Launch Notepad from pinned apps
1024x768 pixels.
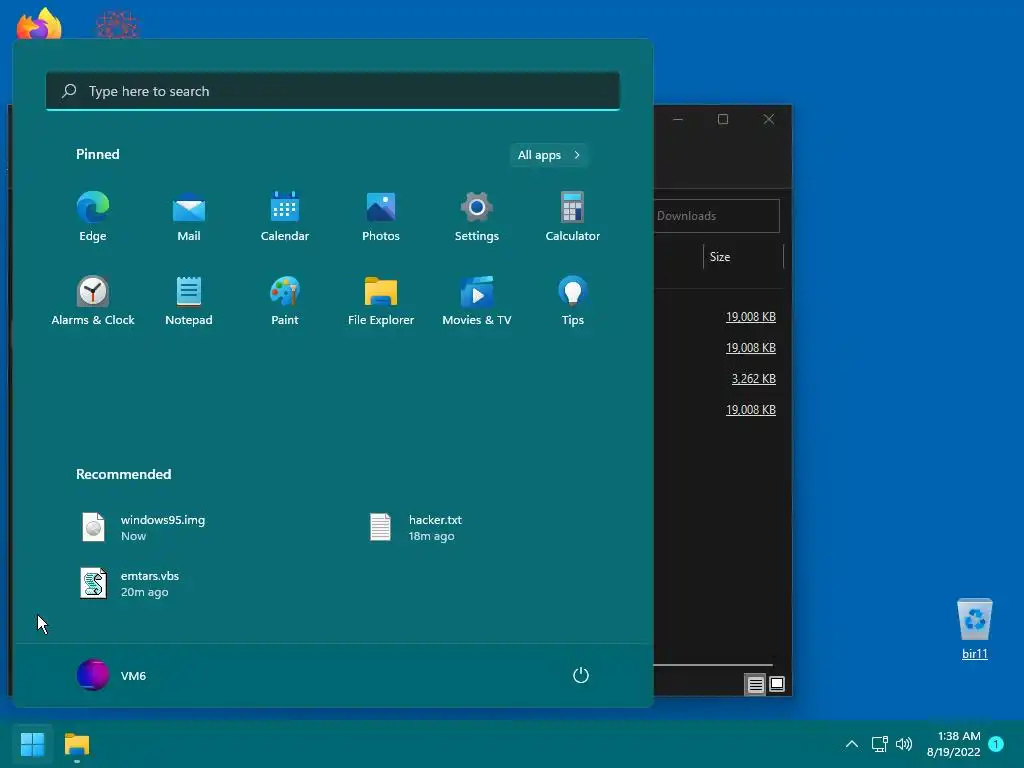point(189,301)
